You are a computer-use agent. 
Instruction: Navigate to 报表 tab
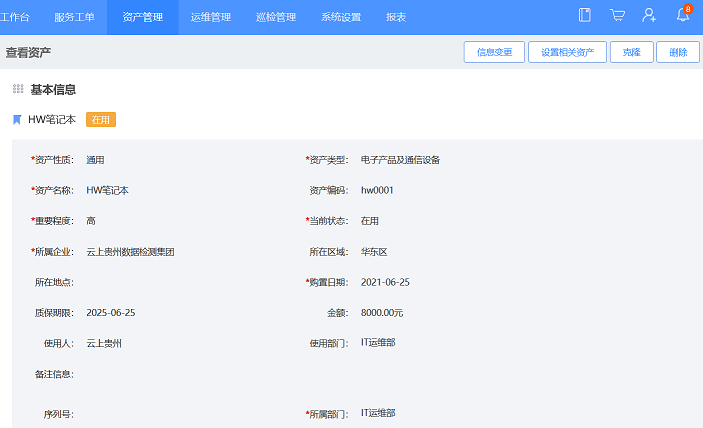(x=396, y=17)
